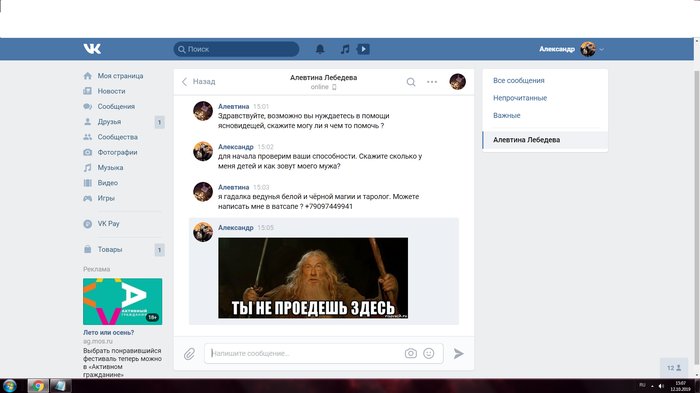Image resolution: width=700 pixels, height=393 pixels.
Task: Click the Моя страница home icon
Action: pos(88,76)
